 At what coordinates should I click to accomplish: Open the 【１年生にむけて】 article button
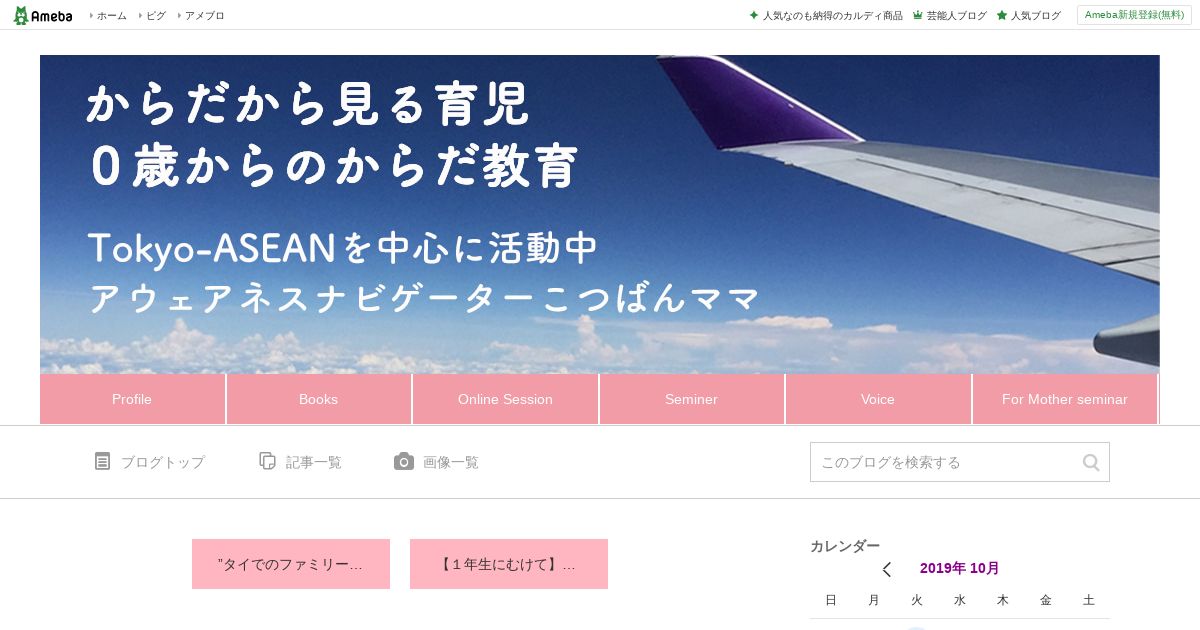(509, 564)
